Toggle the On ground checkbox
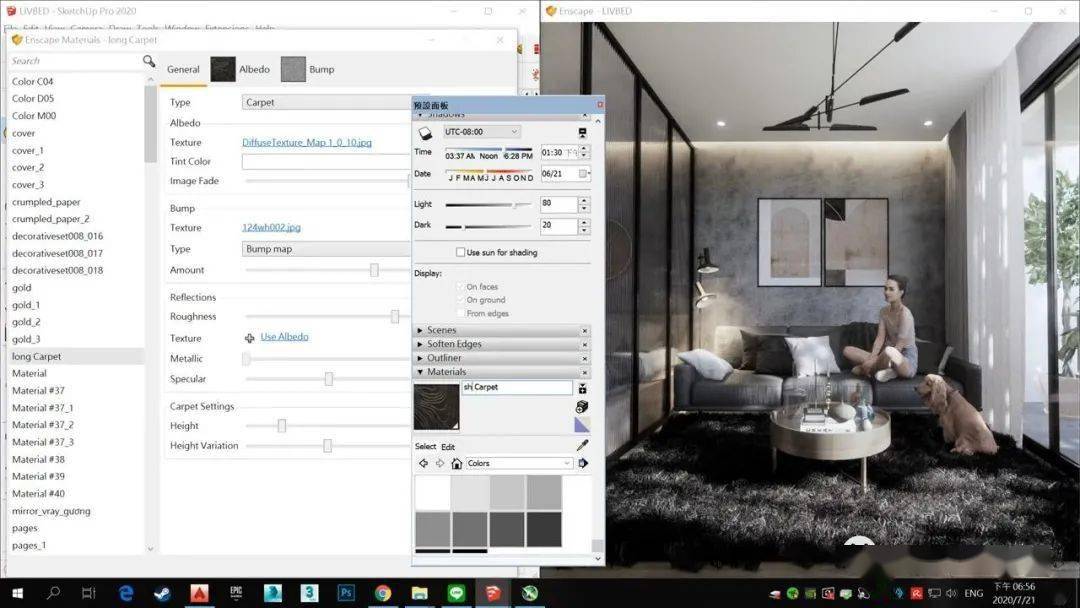Viewport: 1080px width, 608px height. [461, 300]
